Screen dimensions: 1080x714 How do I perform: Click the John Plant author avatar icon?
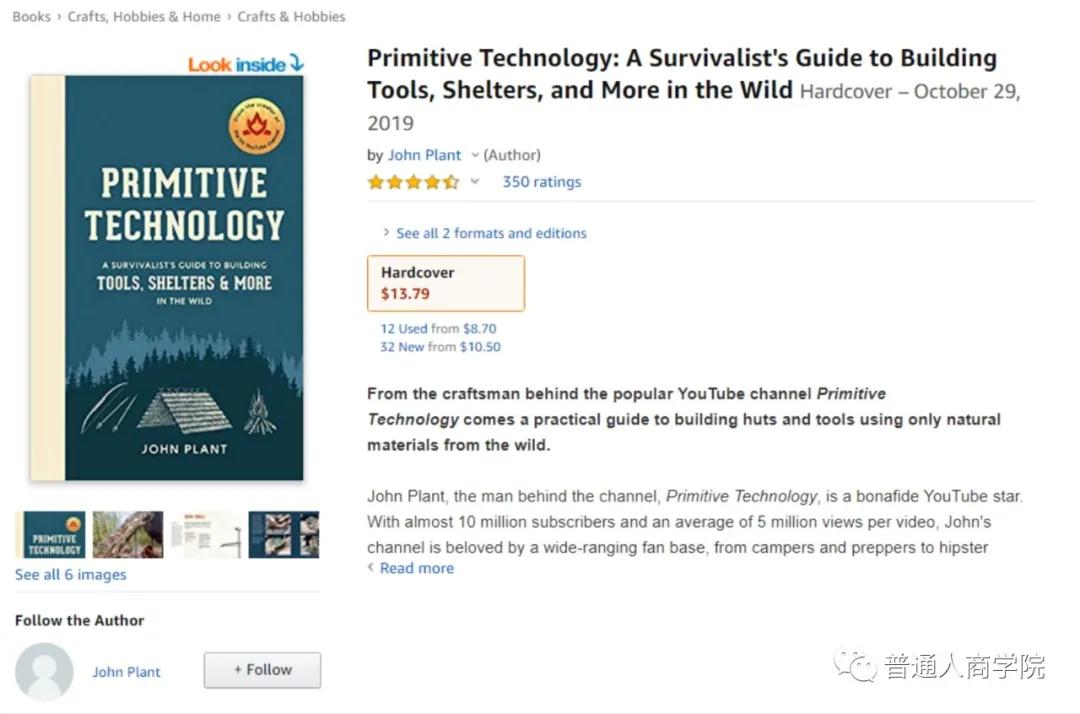44,671
